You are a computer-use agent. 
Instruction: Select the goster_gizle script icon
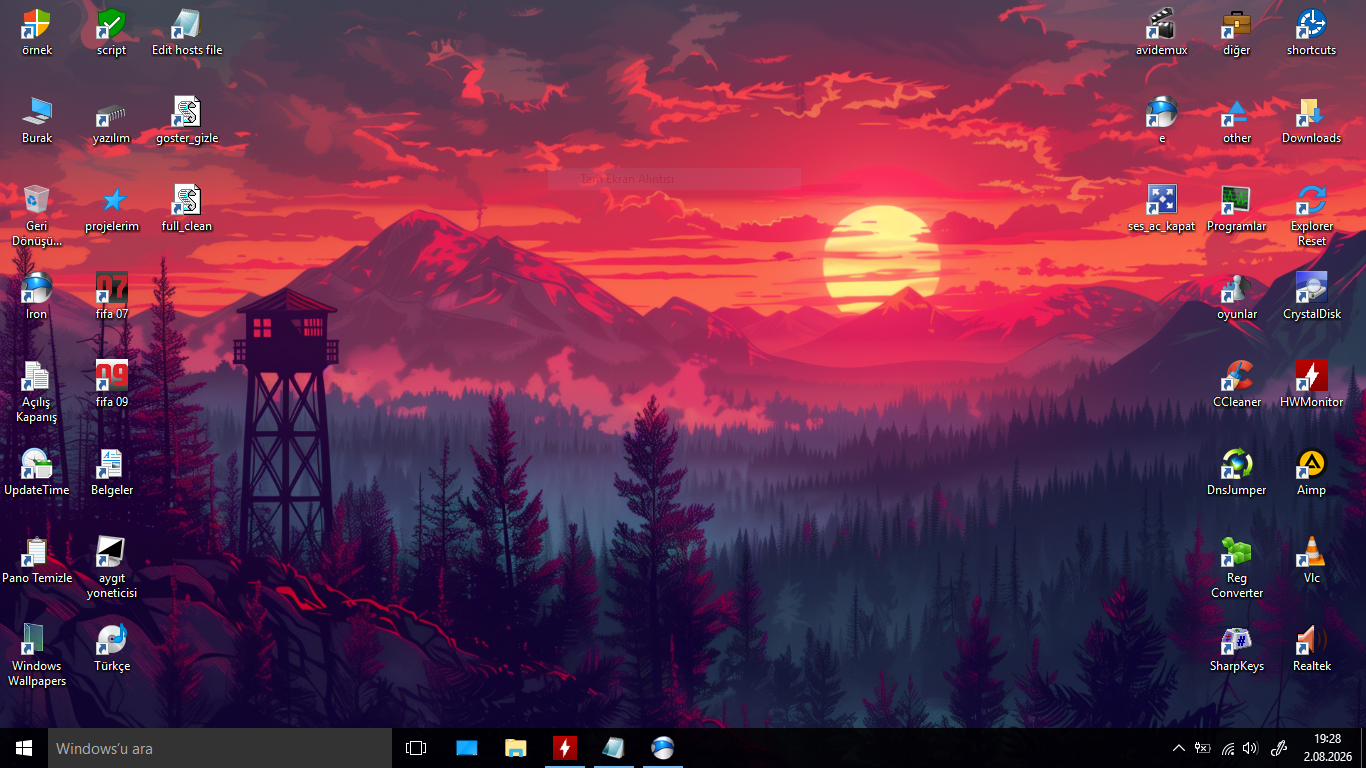[187, 120]
